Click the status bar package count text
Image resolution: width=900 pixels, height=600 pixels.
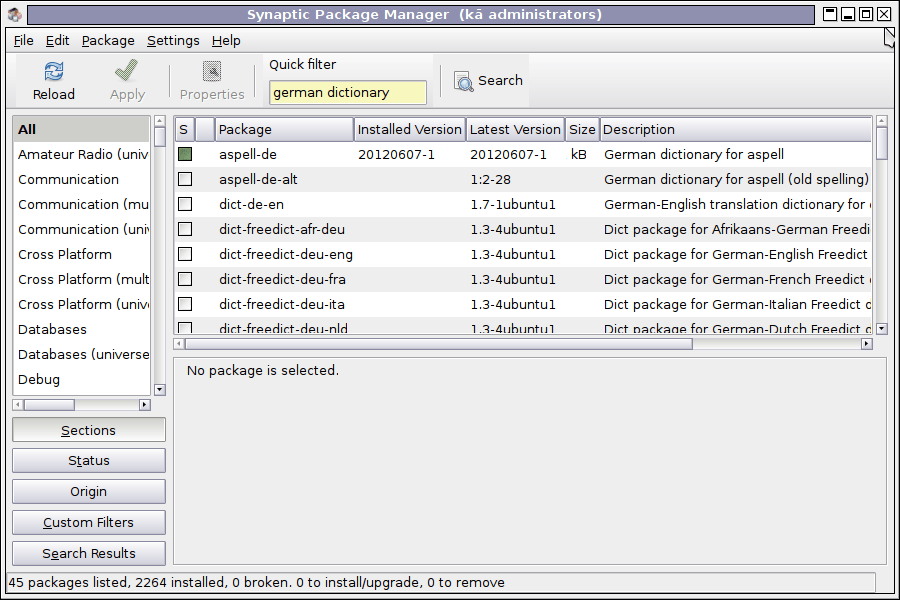tap(257, 583)
